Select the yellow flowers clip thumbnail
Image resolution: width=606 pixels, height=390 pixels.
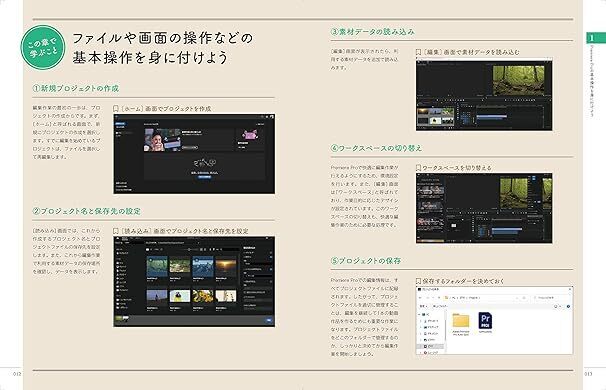pos(203,297)
